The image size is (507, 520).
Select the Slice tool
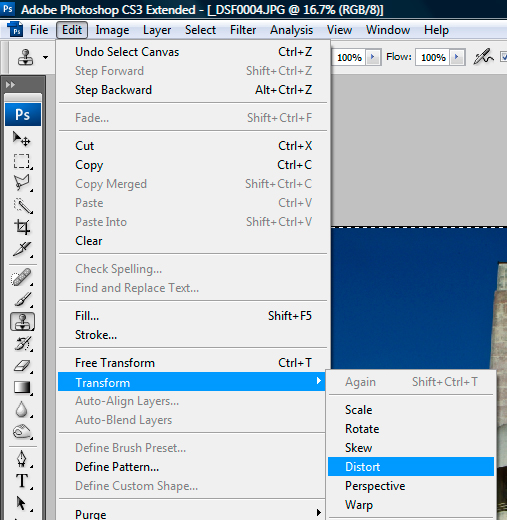point(22,249)
